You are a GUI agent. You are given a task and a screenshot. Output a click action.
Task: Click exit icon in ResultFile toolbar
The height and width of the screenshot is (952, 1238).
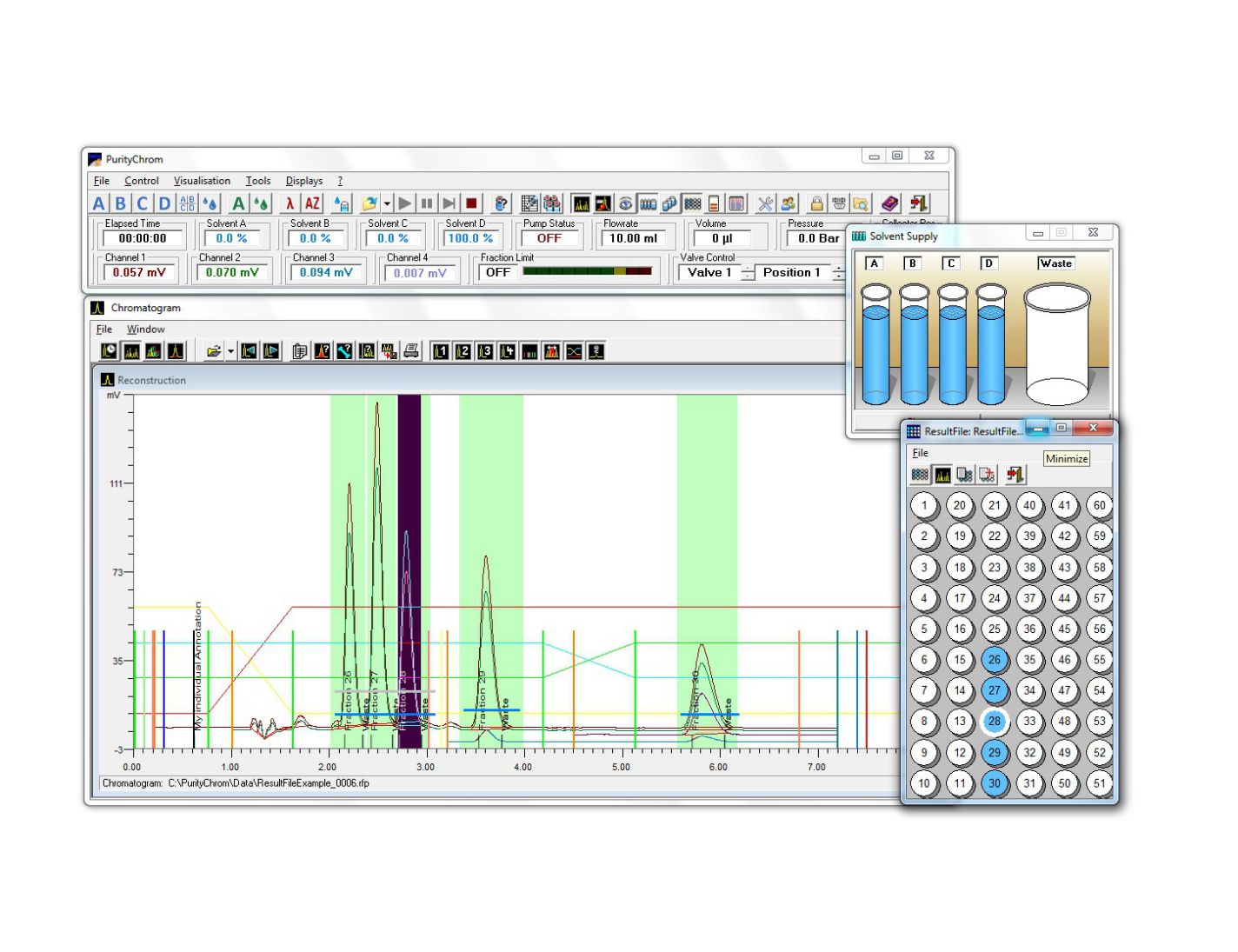(x=1015, y=475)
